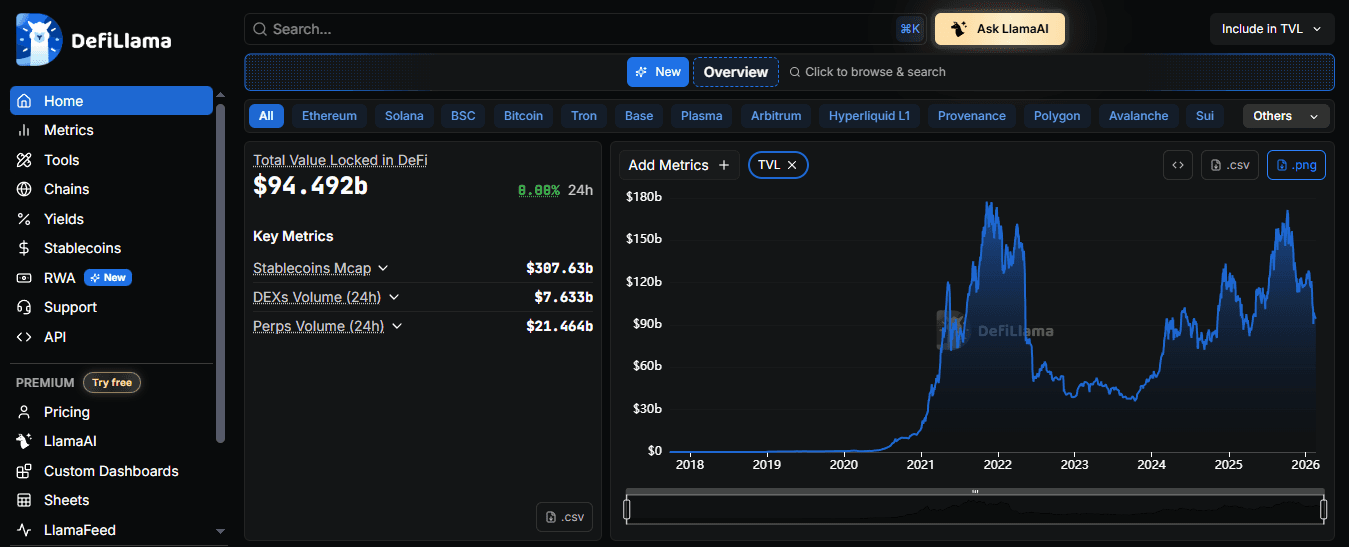Expand Stablecoins Mcap details
Screen dimensions: 1349x547
tap(383, 268)
